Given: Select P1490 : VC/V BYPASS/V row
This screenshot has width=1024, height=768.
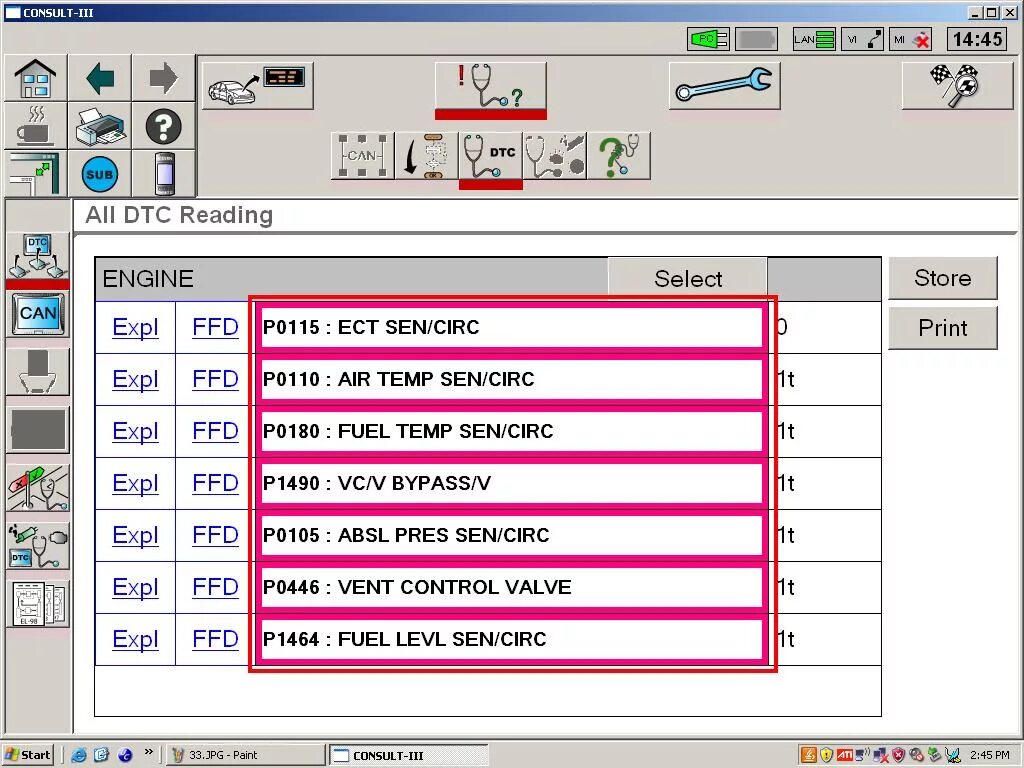Looking at the screenshot, I should 511,483.
